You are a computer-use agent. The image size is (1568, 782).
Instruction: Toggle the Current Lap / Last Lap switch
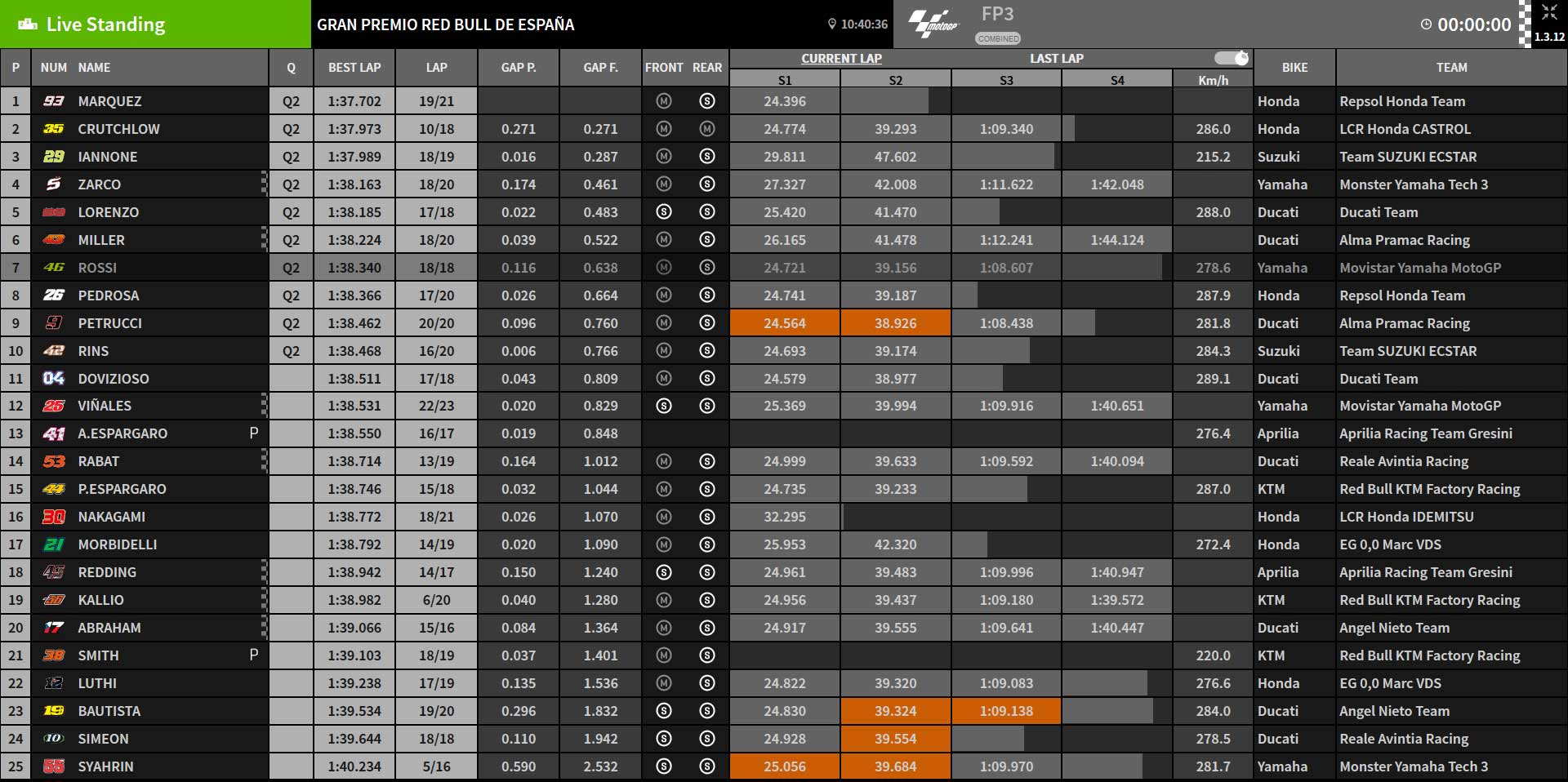click(1232, 58)
